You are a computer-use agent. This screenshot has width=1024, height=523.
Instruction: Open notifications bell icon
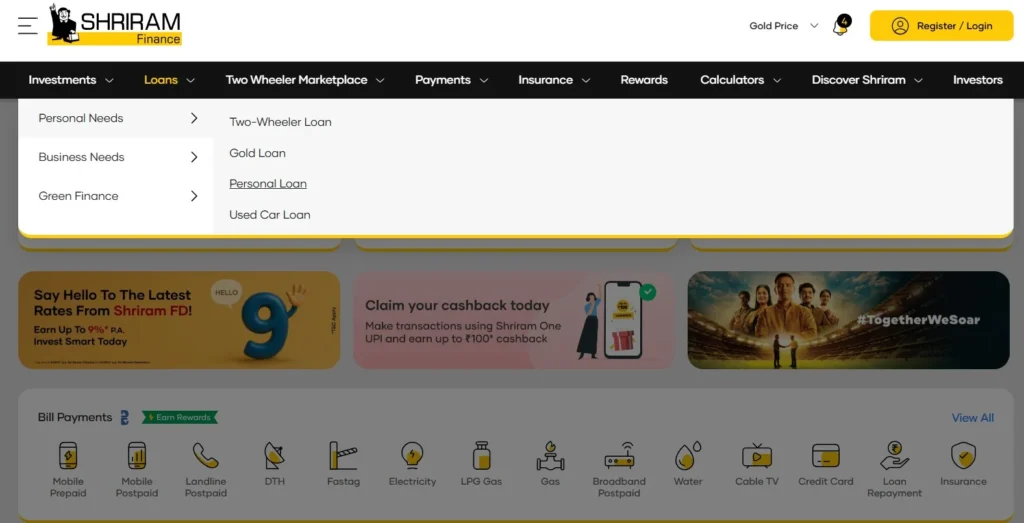pos(841,25)
